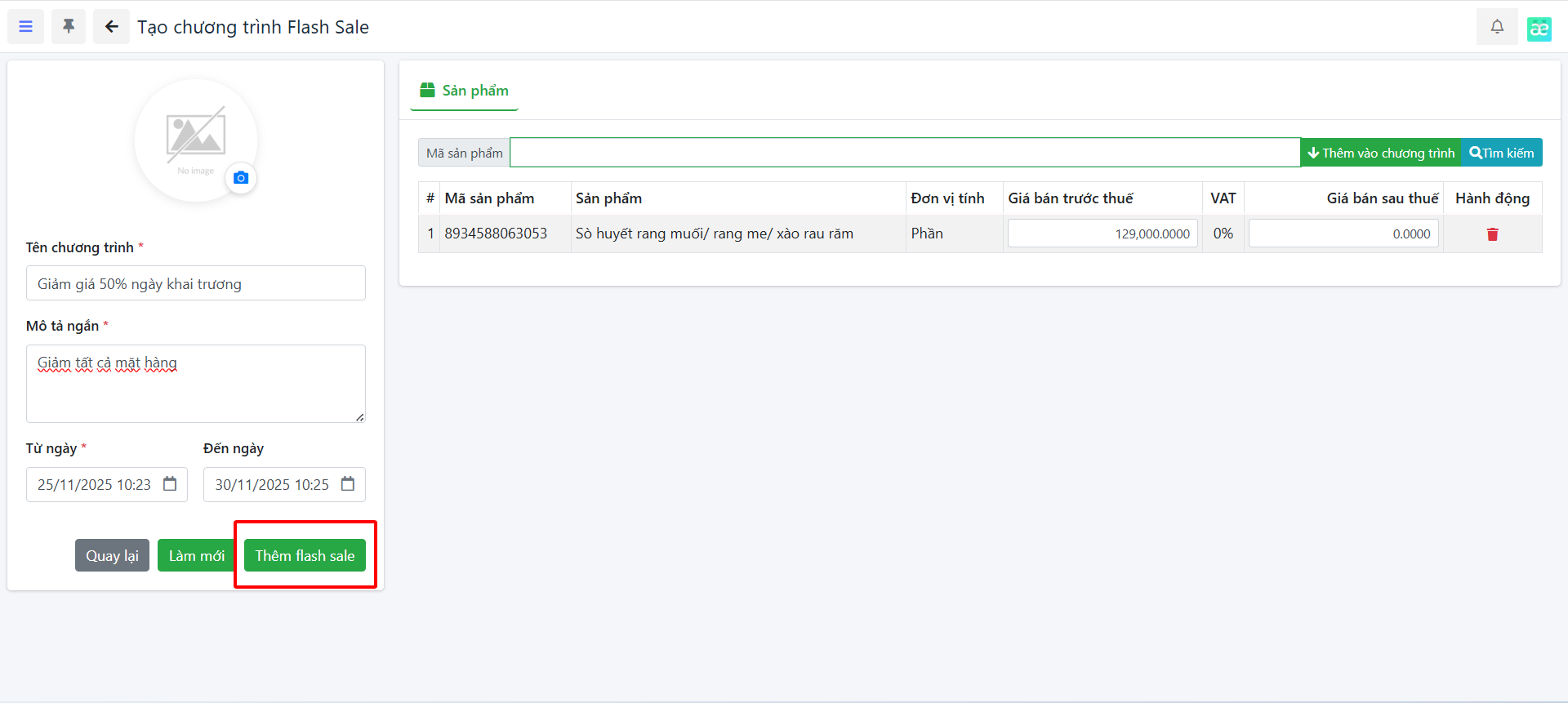Edit the Giá bán trước thuế value
The height and width of the screenshot is (703, 1568).
coord(1102,234)
